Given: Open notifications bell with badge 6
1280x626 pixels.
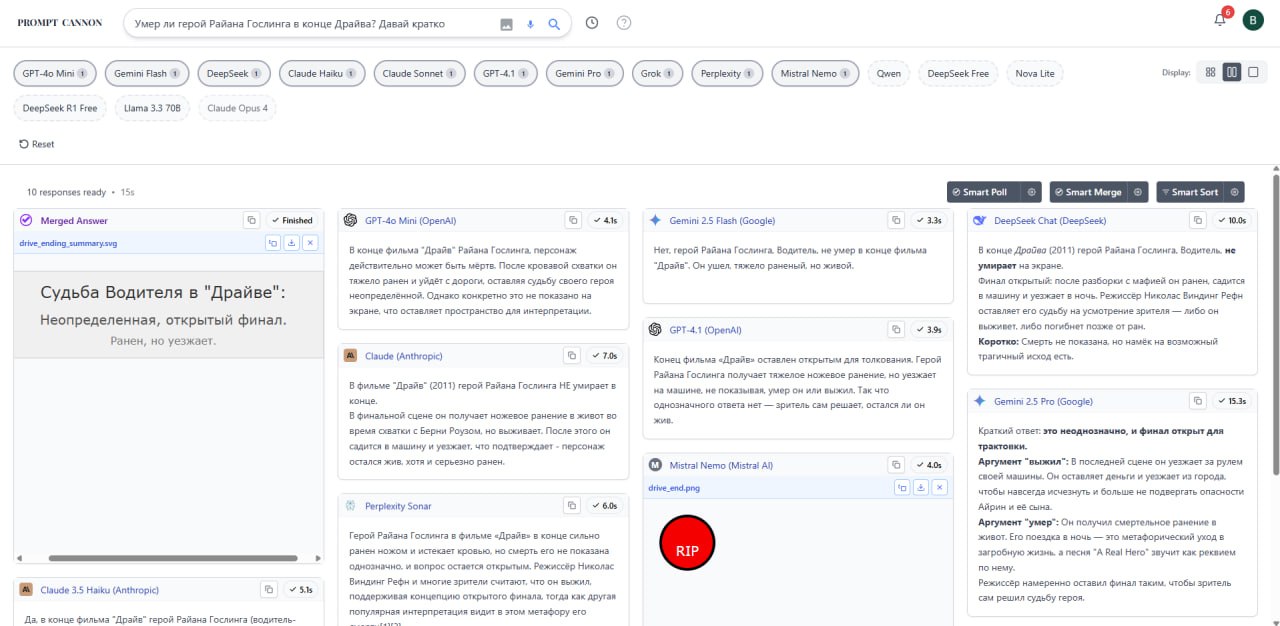Looking at the screenshot, I should (1220, 19).
